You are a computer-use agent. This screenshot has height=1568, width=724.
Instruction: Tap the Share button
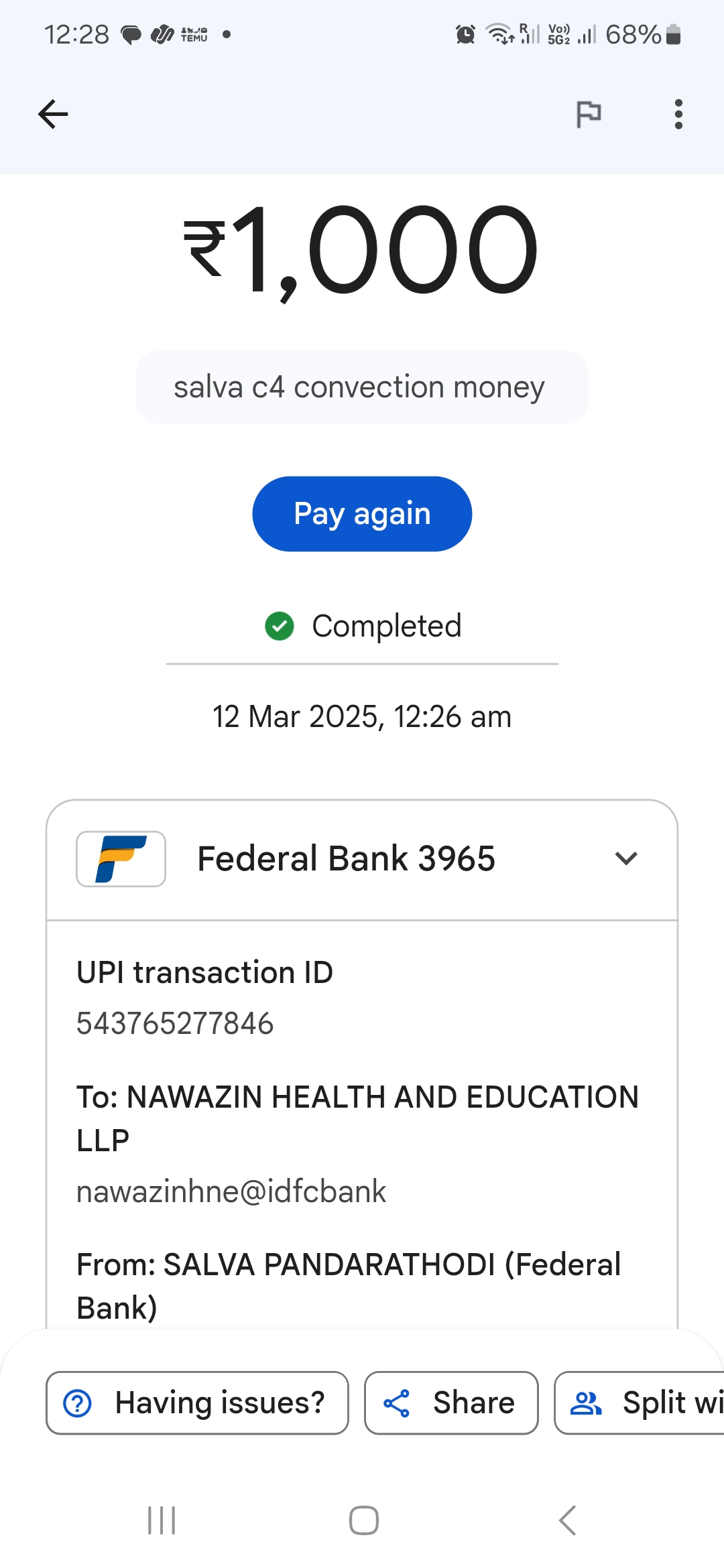pyautogui.click(x=451, y=1402)
